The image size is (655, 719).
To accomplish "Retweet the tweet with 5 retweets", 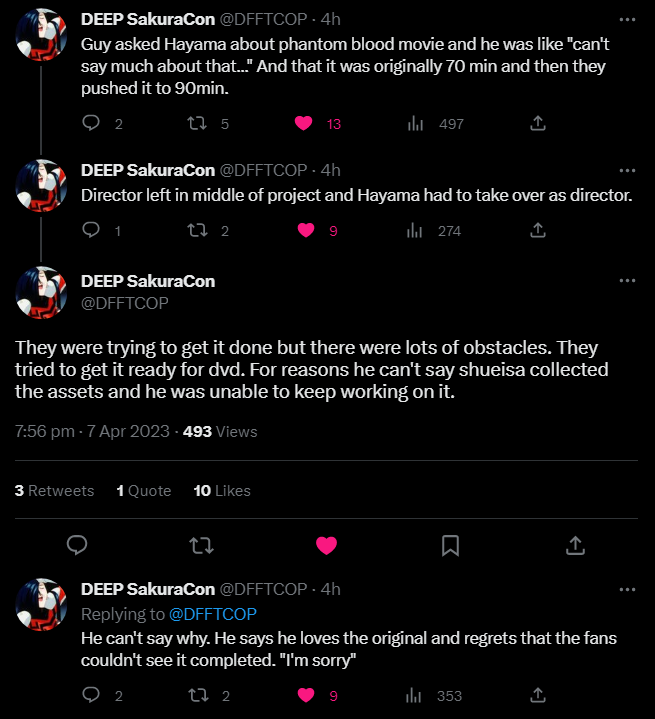I will [x=200, y=124].
